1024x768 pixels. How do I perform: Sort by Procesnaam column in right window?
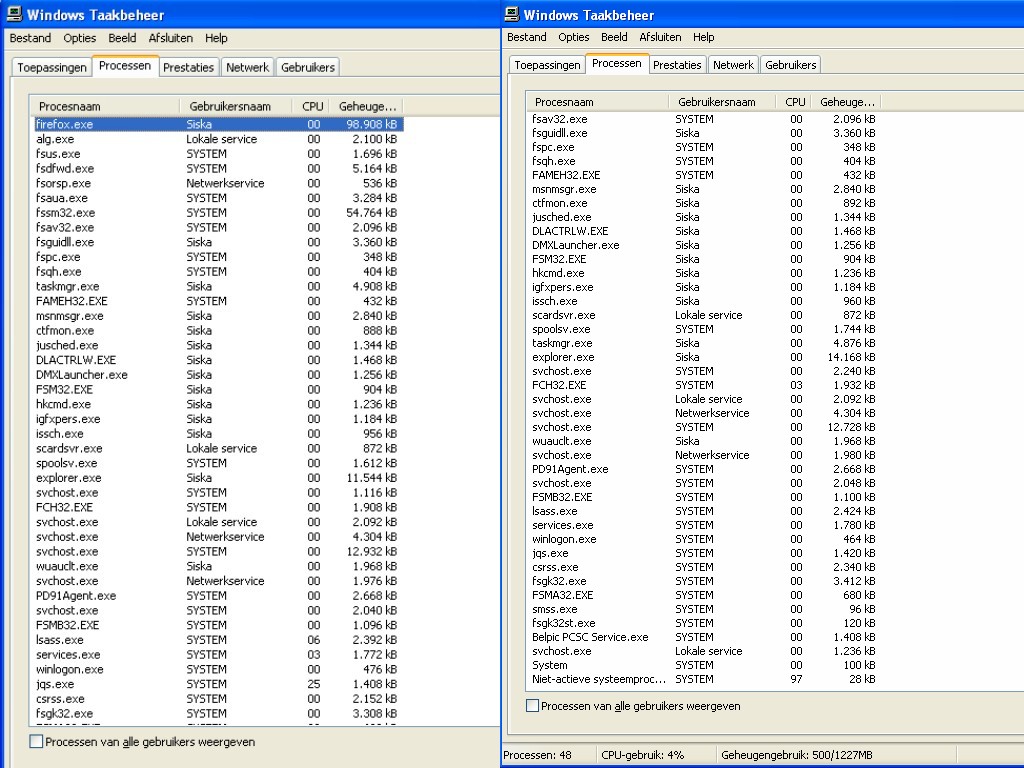tap(598, 102)
